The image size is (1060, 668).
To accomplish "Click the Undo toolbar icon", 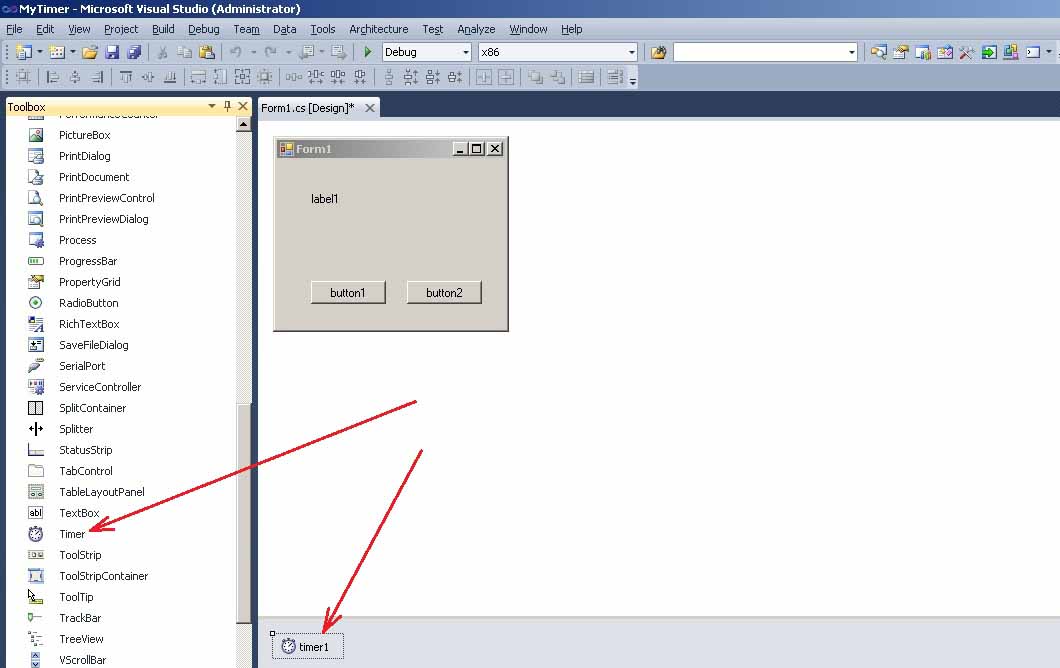I will click(x=234, y=51).
